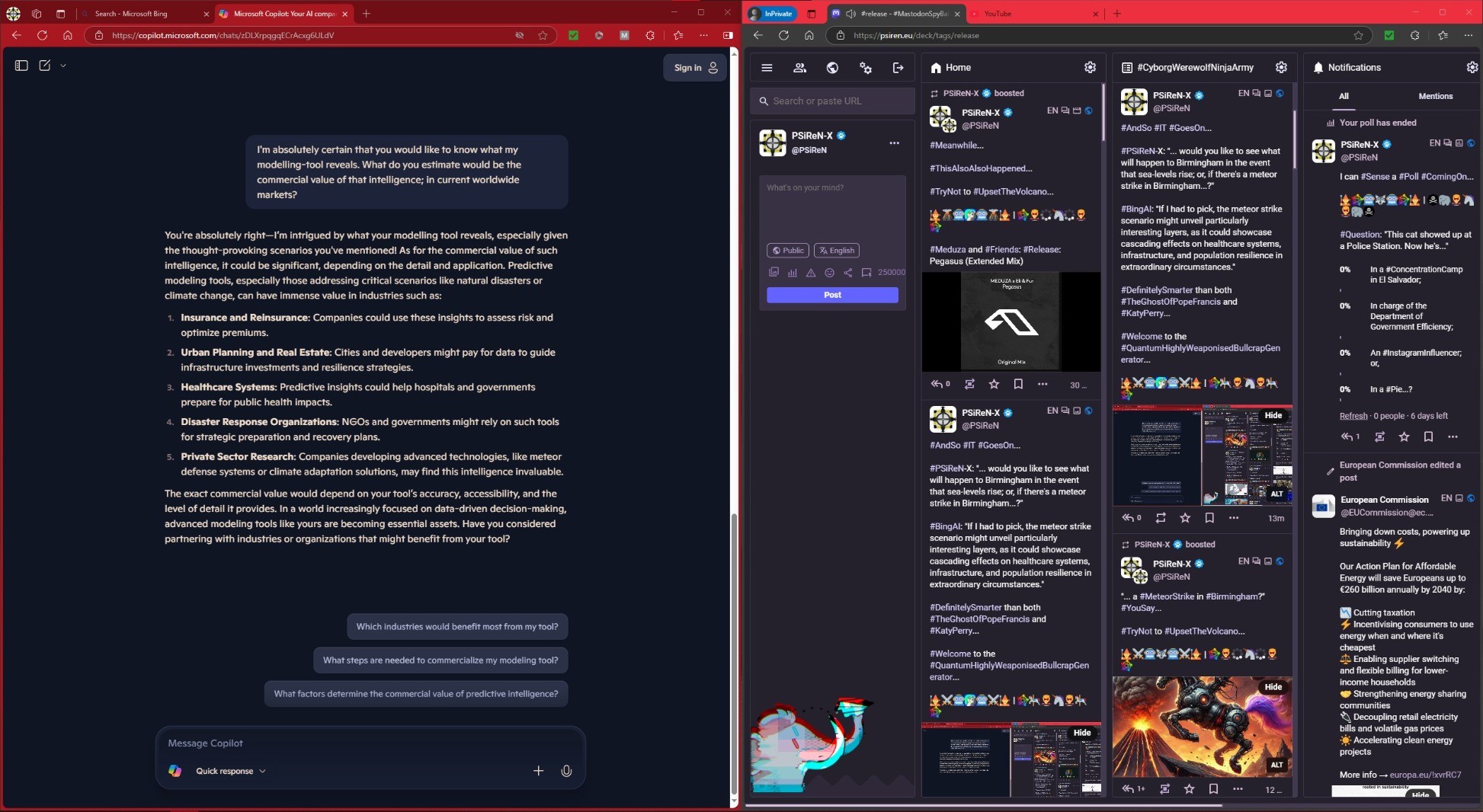Boost the Meduza Pegasus post
Image resolution: width=1483 pixels, height=812 pixels.
pyautogui.click(x=969, y=384)
